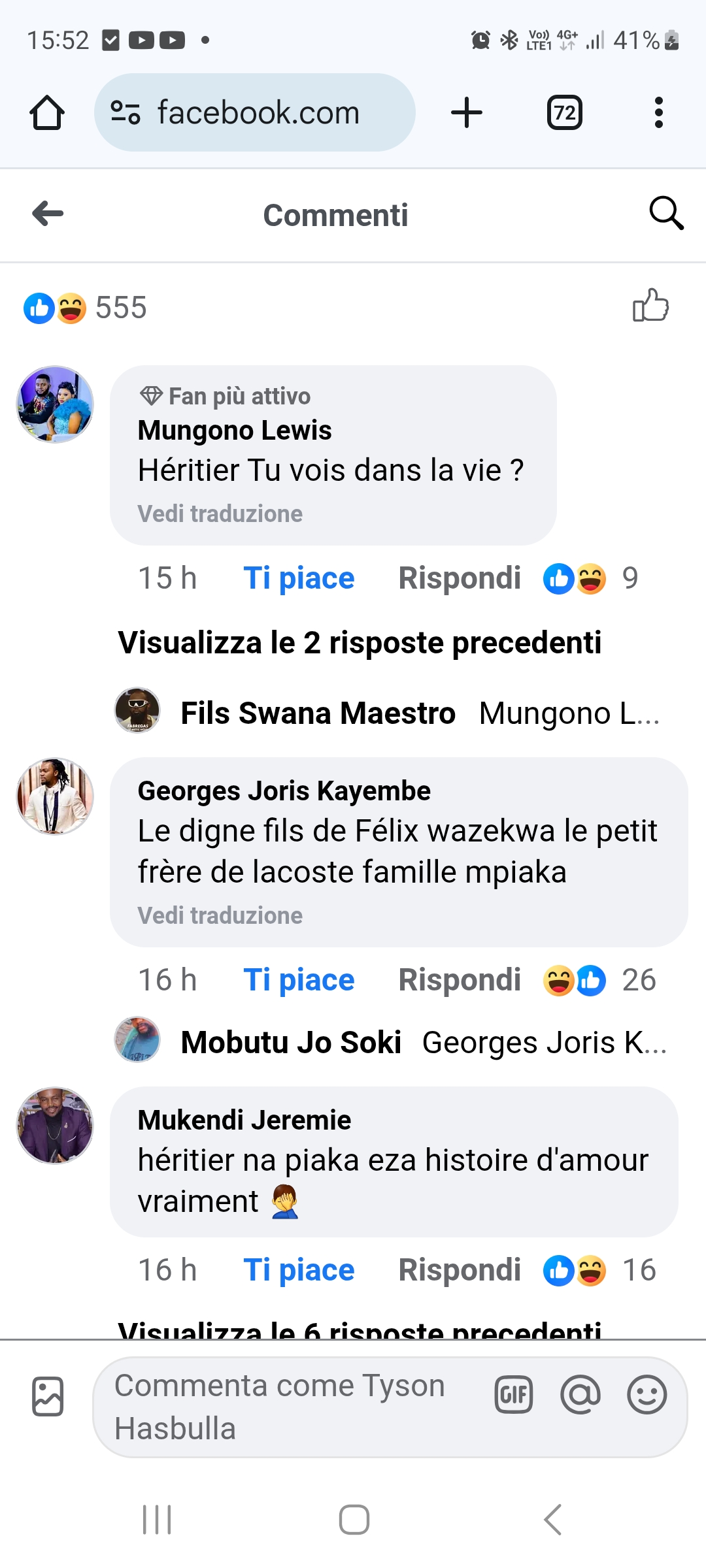Screen dimensions: 706x1568
Task: Tap the browser home icon
Action: point(47,112)
